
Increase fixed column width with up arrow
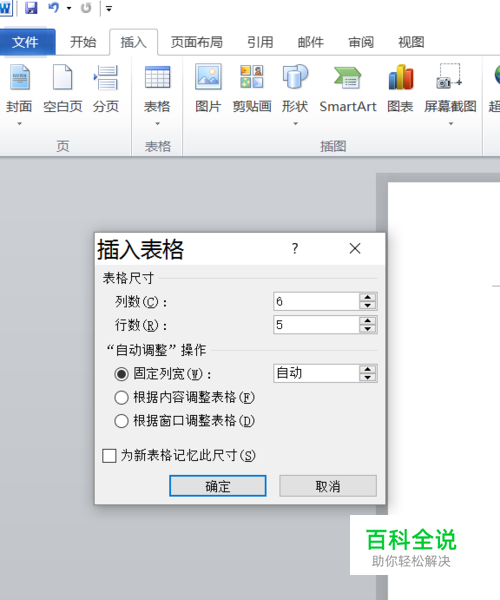click(368, 369)
